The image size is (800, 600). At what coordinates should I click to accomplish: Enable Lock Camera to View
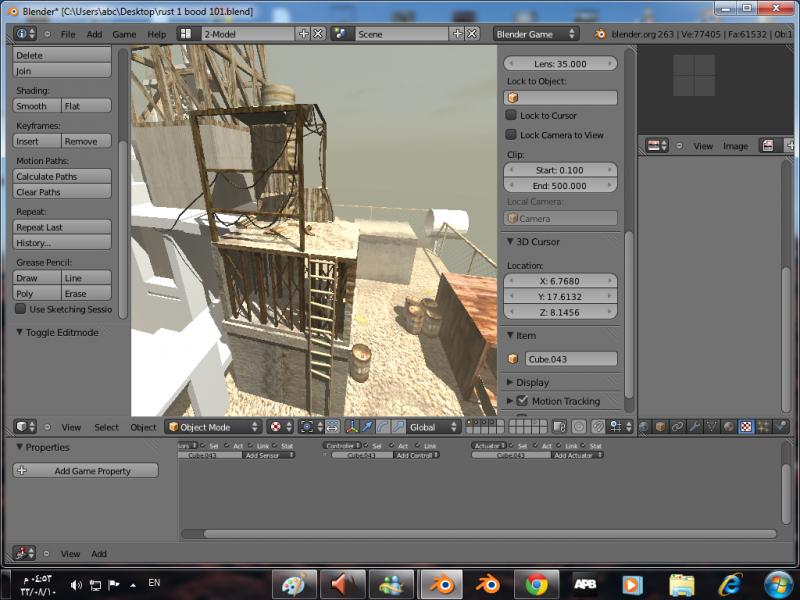(x=511, y=135)
